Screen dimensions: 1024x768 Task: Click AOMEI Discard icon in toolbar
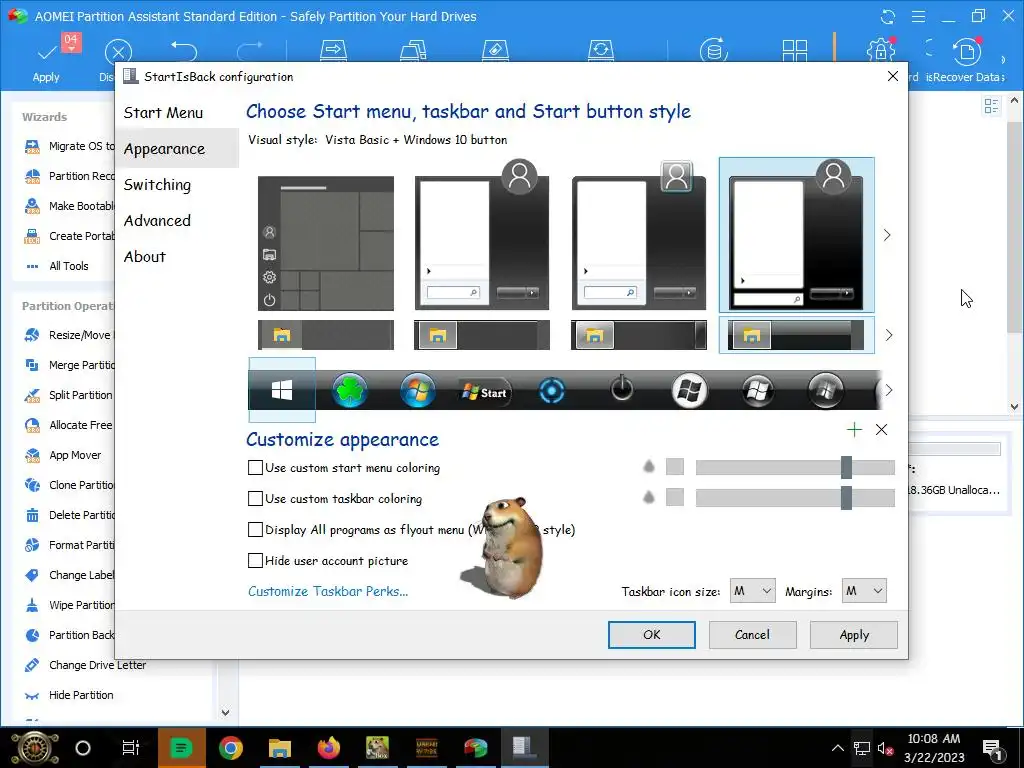(x=118, y=52)
